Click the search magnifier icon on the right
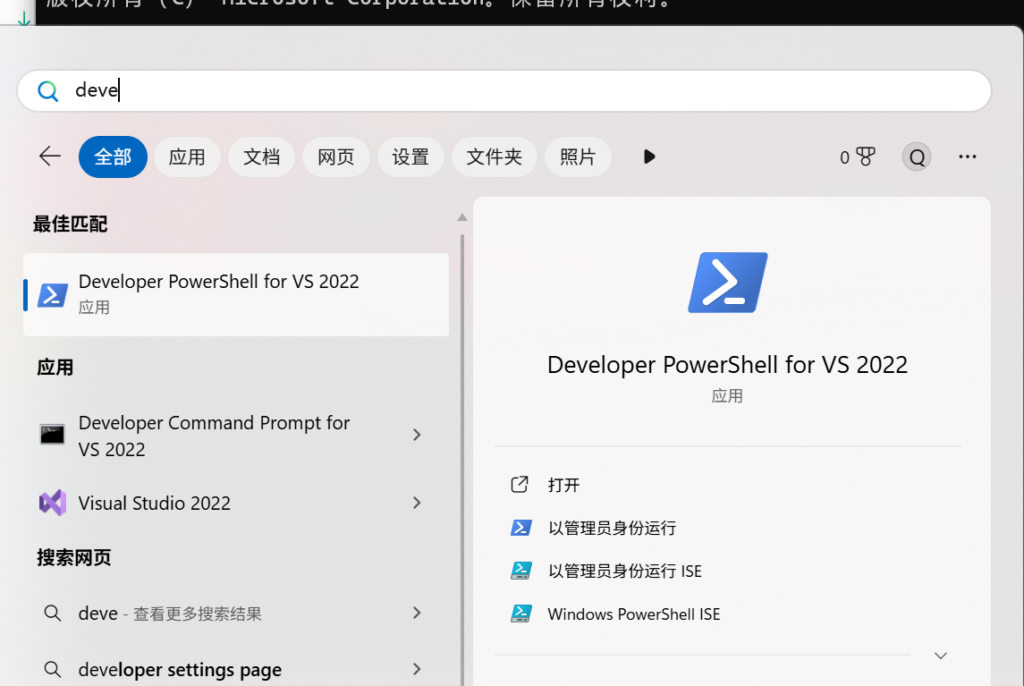The image size is (1024, 686). pyautogui.click(x=916, y=157)
